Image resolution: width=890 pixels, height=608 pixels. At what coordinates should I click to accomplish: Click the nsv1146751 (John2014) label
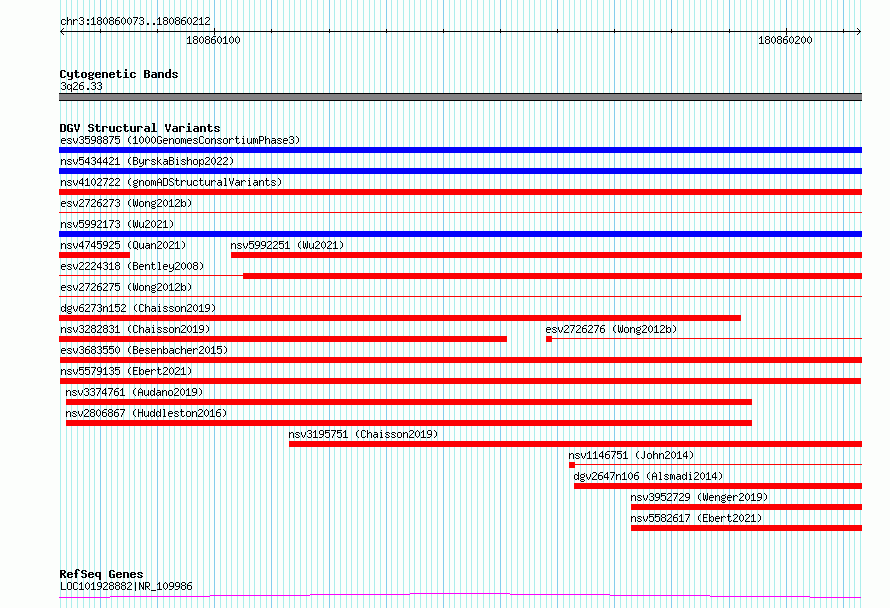pos(631,455)
